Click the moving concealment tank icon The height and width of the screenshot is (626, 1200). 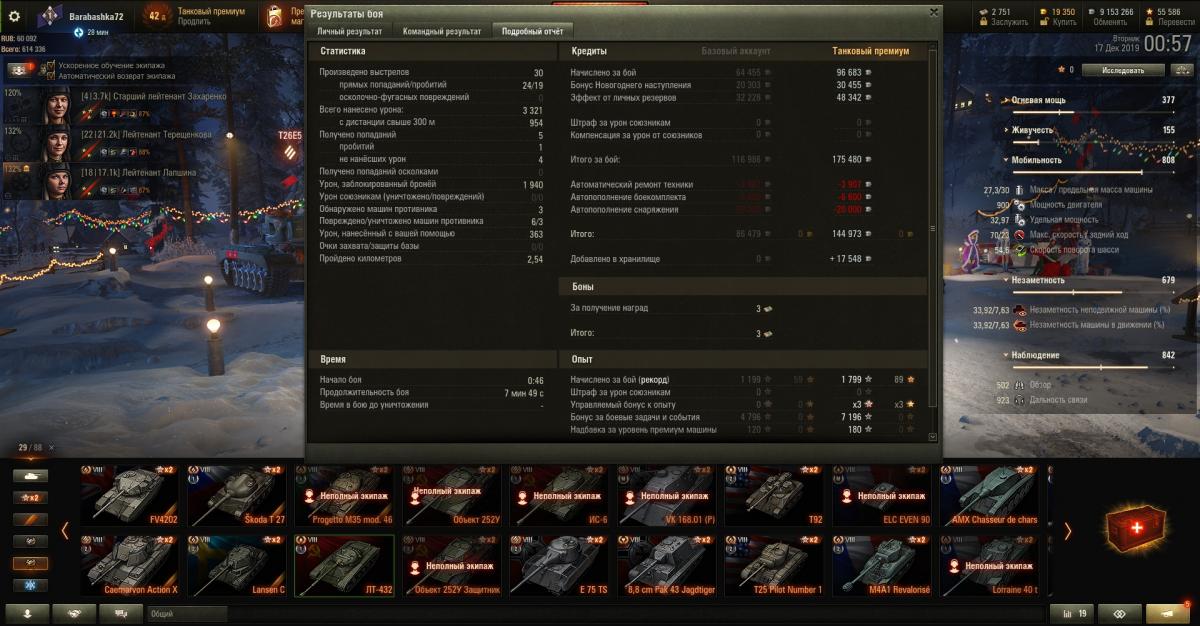coord(1021,325)
